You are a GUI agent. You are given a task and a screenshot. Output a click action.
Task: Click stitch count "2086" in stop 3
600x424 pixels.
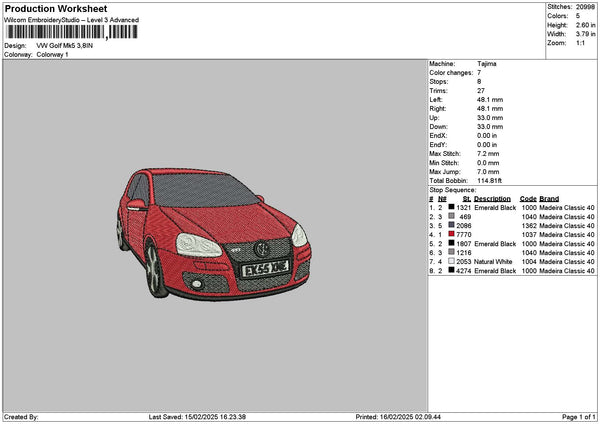[x=463, y=225]
